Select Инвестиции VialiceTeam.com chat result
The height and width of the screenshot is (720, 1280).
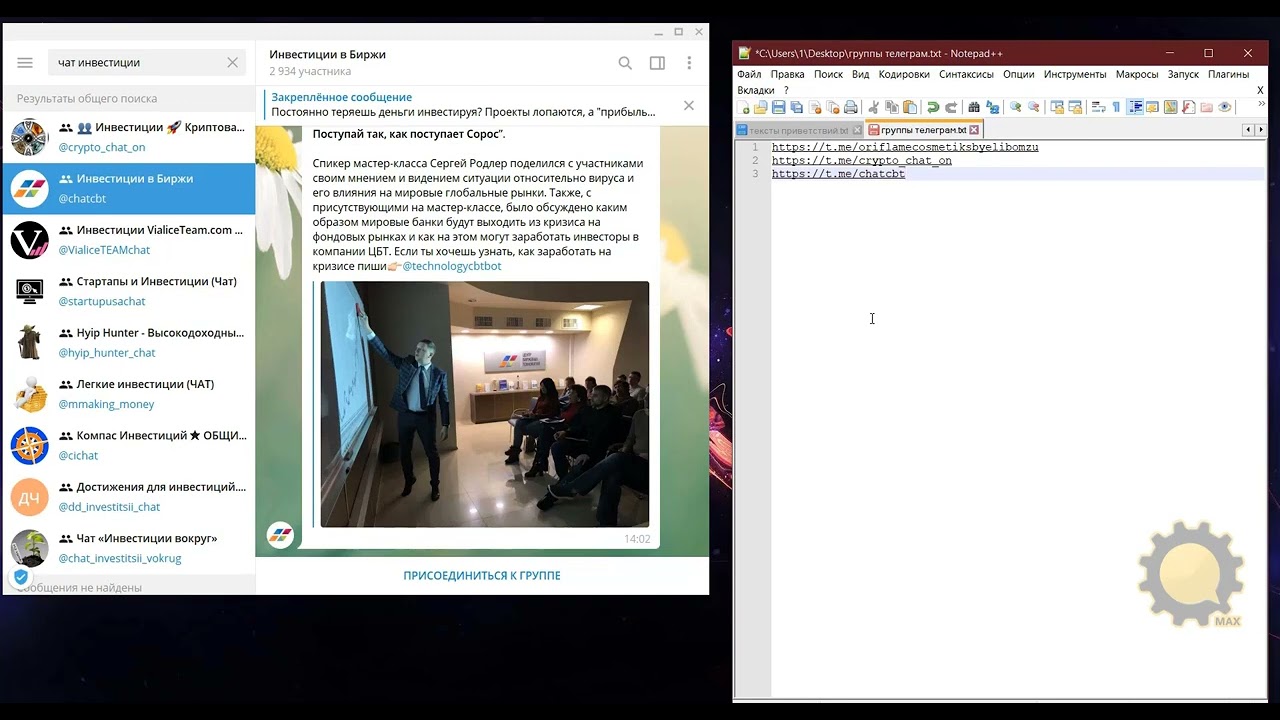click(x=129, y=240)
